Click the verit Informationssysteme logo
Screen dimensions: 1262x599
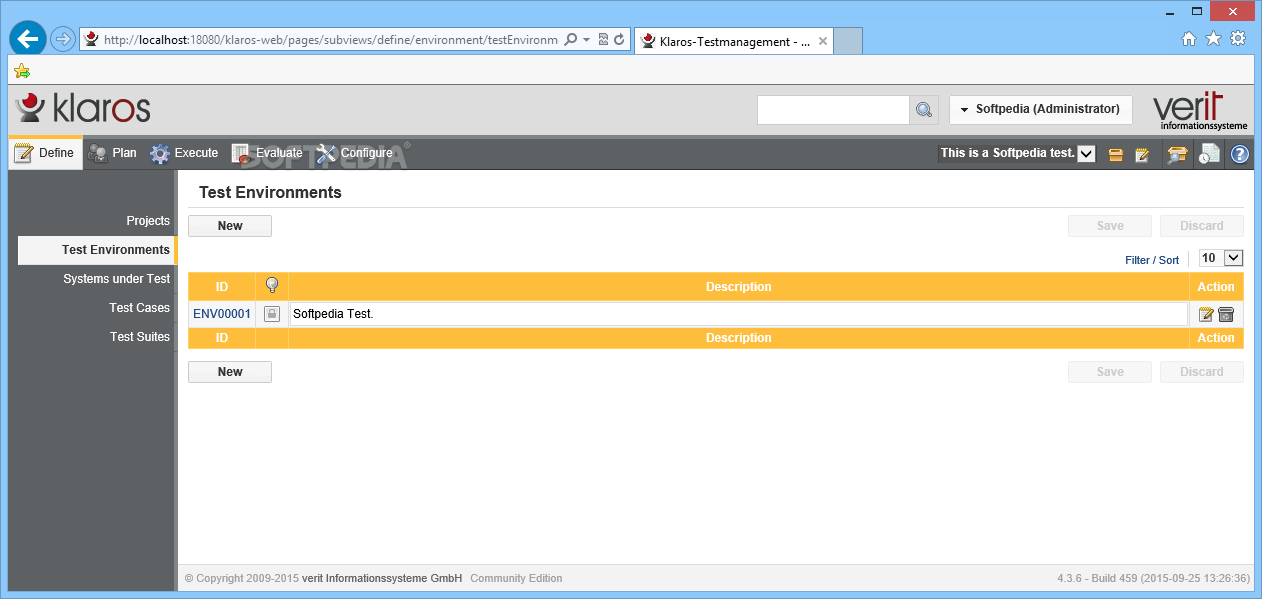pyautogui.click(x=1200, y=110)
